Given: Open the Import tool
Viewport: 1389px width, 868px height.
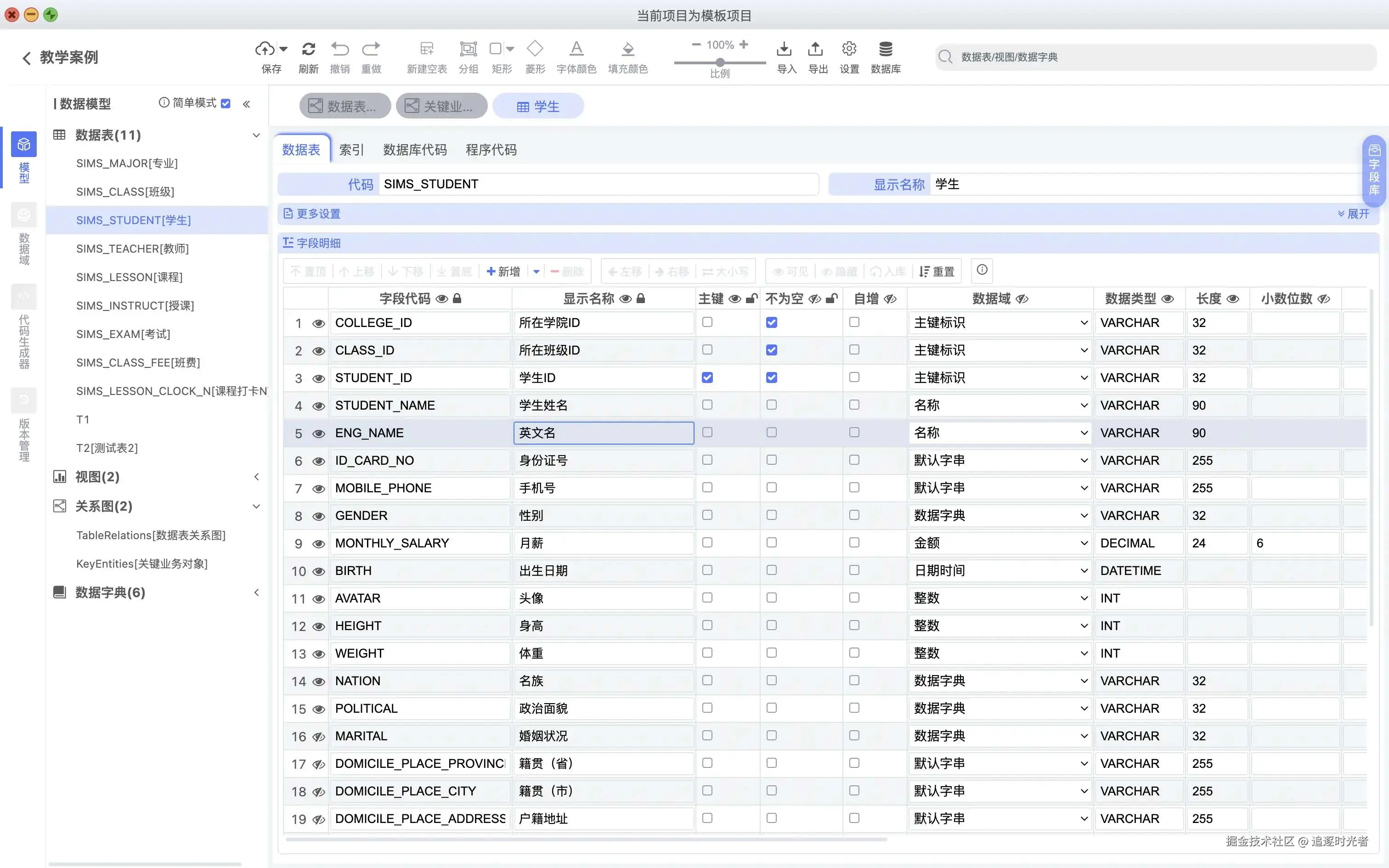Looking at the screenshot, I should point(784,50).
